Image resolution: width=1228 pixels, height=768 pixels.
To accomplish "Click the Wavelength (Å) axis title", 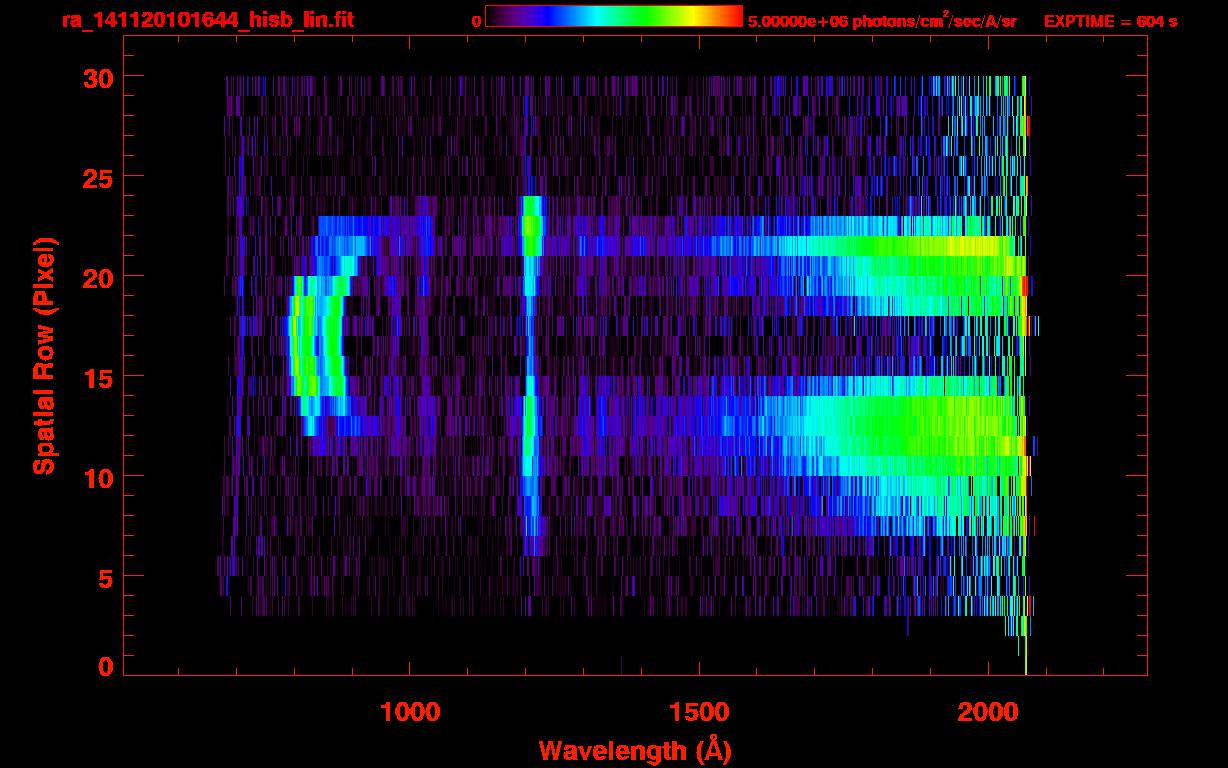I will click(x=635, y=750).
